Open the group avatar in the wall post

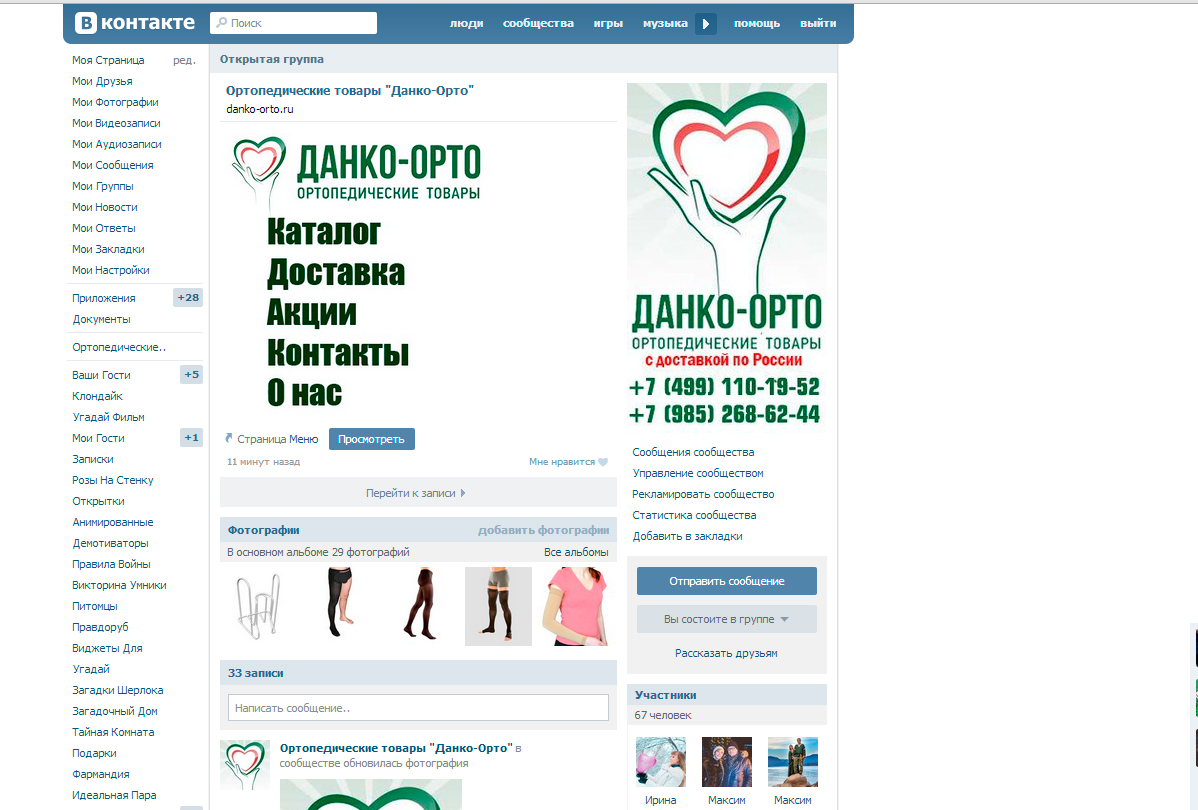point(245,765)
